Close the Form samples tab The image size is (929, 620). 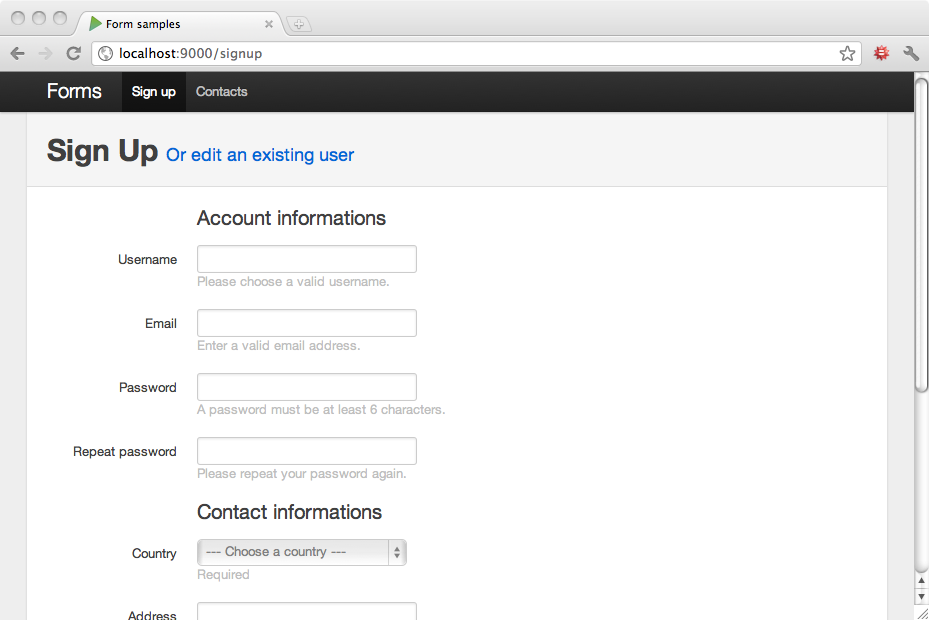tap(268, 24)
